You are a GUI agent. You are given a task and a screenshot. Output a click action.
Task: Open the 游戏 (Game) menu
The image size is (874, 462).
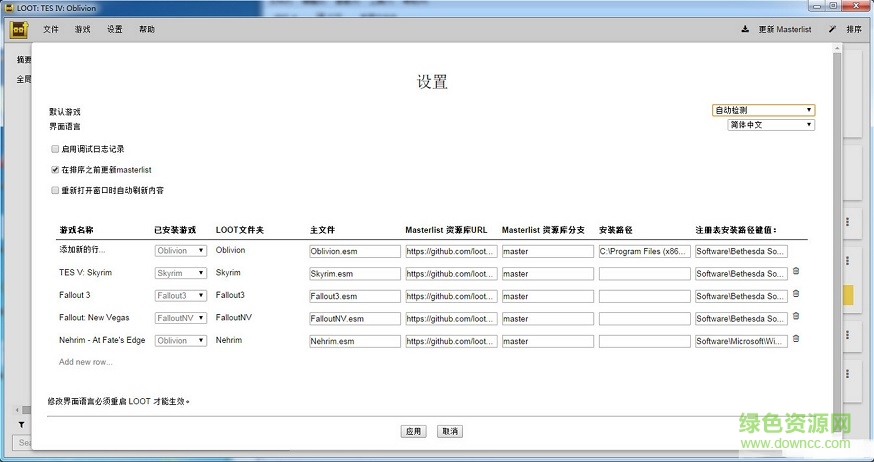[82, 30]
